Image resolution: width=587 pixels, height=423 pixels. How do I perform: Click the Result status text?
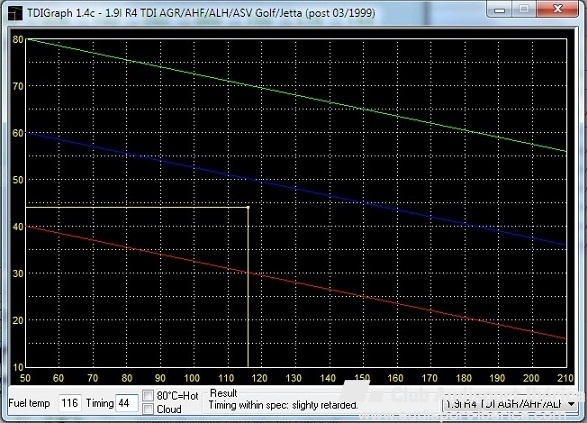tap(283, 405)
